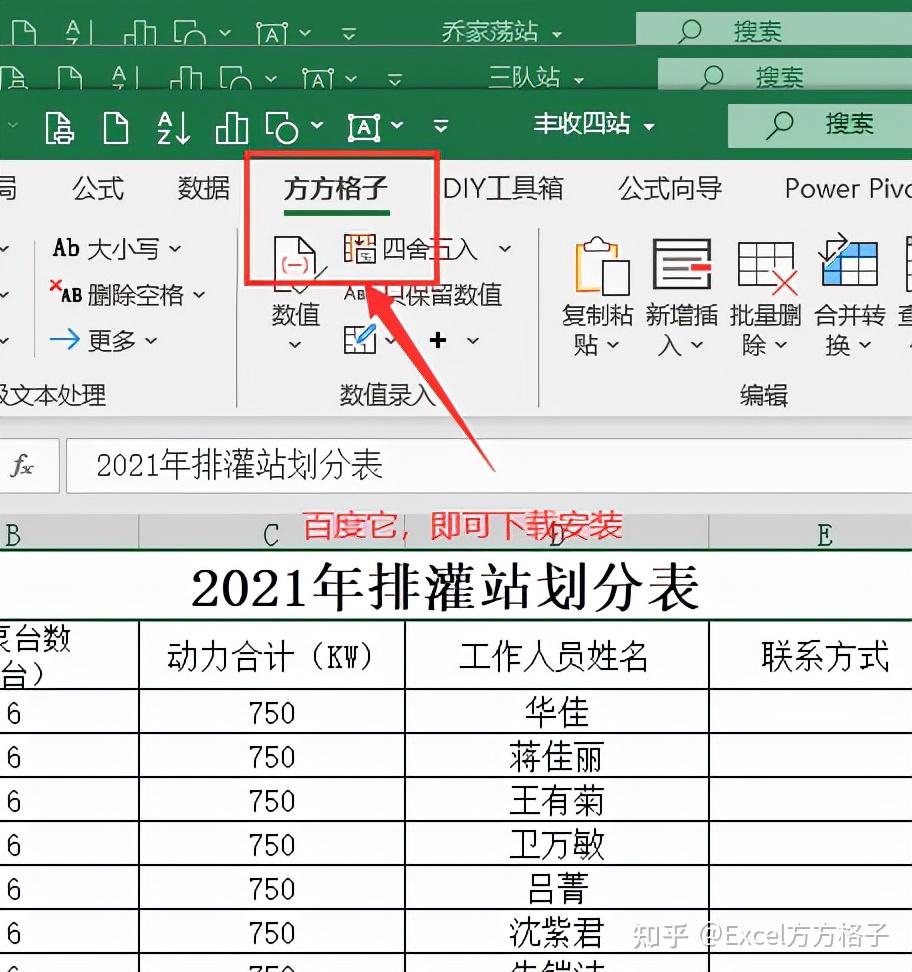
Task: Click 数值 button in ribbon
Action: (x=296, y=293)
